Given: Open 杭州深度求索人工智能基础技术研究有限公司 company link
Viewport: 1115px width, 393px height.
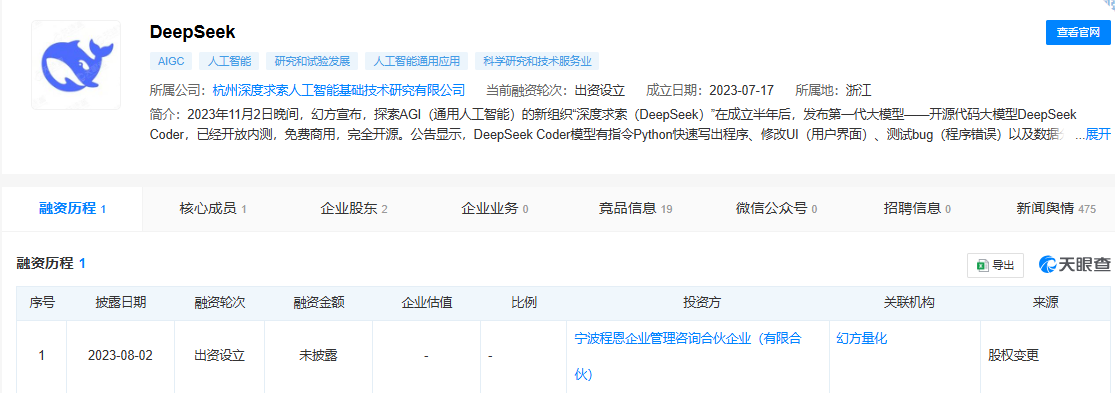Looking at the screenshot, I should tap(338, 90).
